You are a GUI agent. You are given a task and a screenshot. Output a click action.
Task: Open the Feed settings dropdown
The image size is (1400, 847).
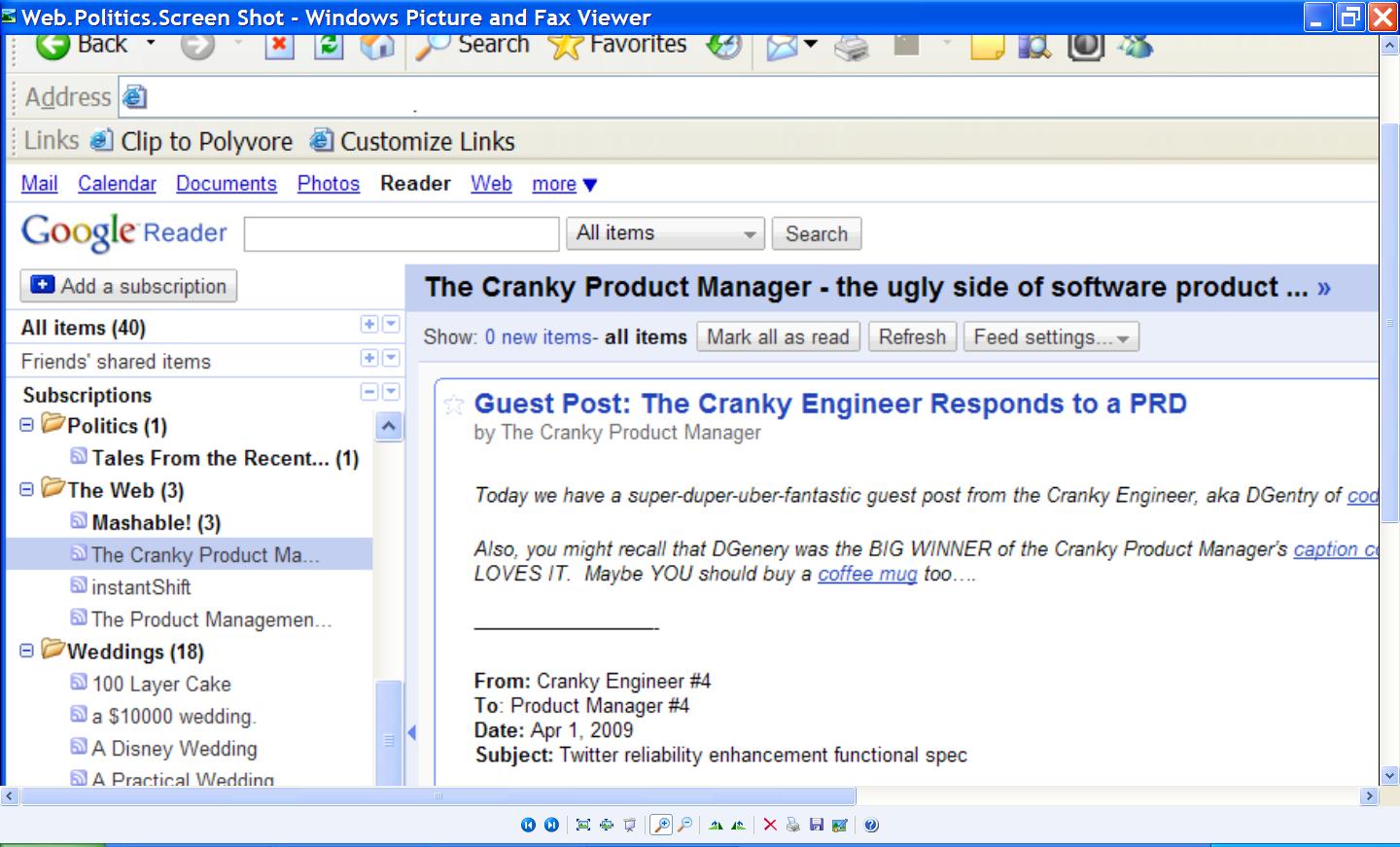(1051, 337)
